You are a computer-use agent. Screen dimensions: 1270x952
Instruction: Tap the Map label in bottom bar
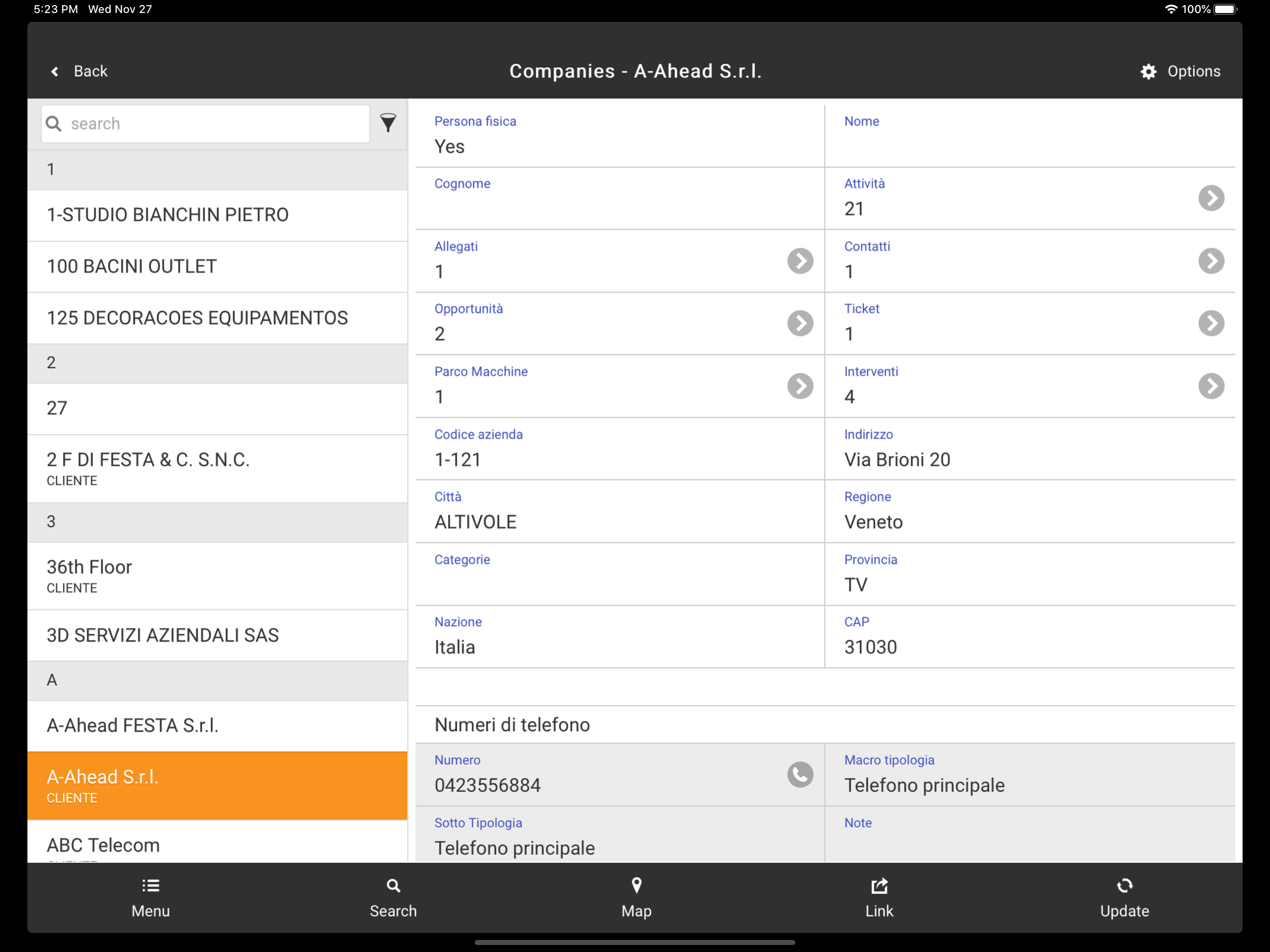(636, 911)
